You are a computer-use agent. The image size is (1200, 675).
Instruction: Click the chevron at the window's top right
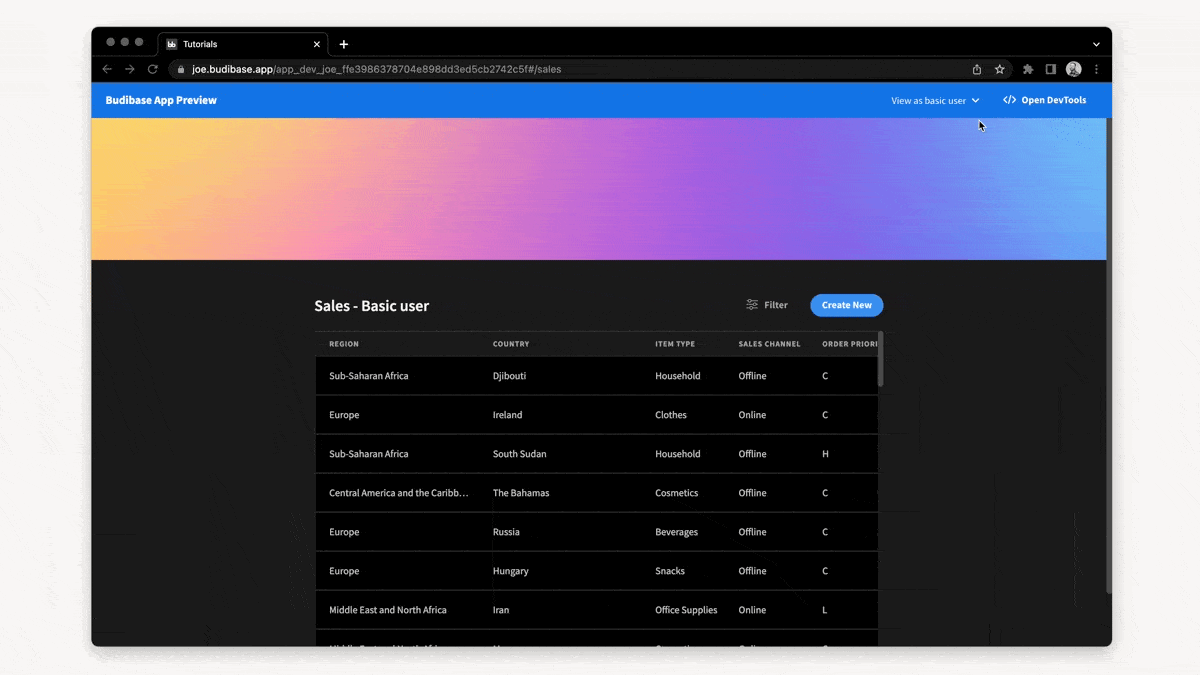tap(1096, 44)
